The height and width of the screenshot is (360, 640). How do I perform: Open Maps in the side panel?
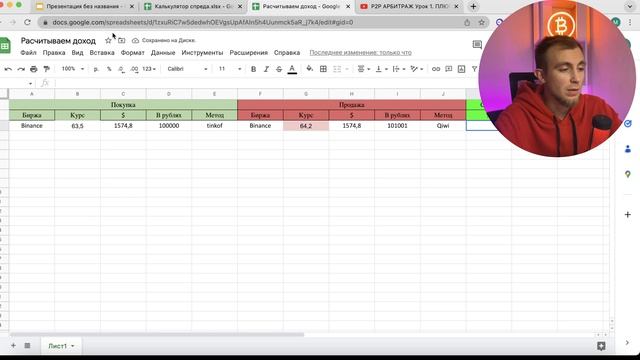628,175
